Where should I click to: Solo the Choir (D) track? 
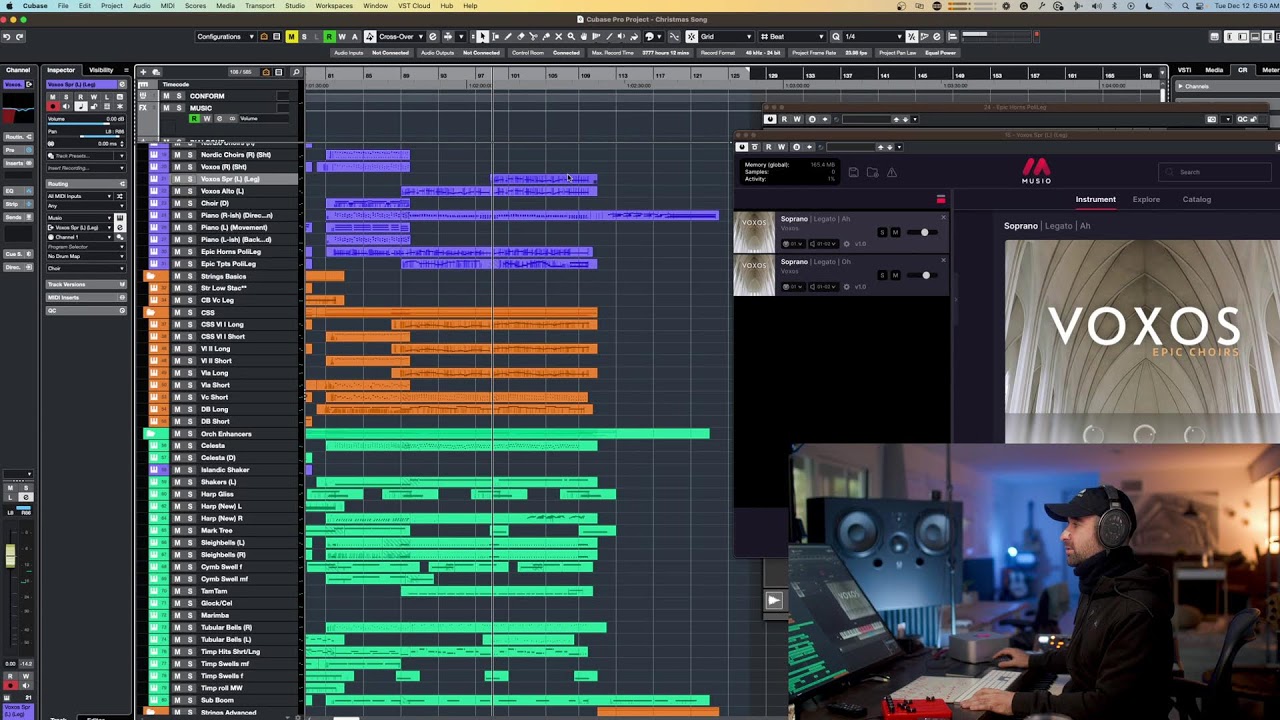pyautogui.click(x=190, y=203)
